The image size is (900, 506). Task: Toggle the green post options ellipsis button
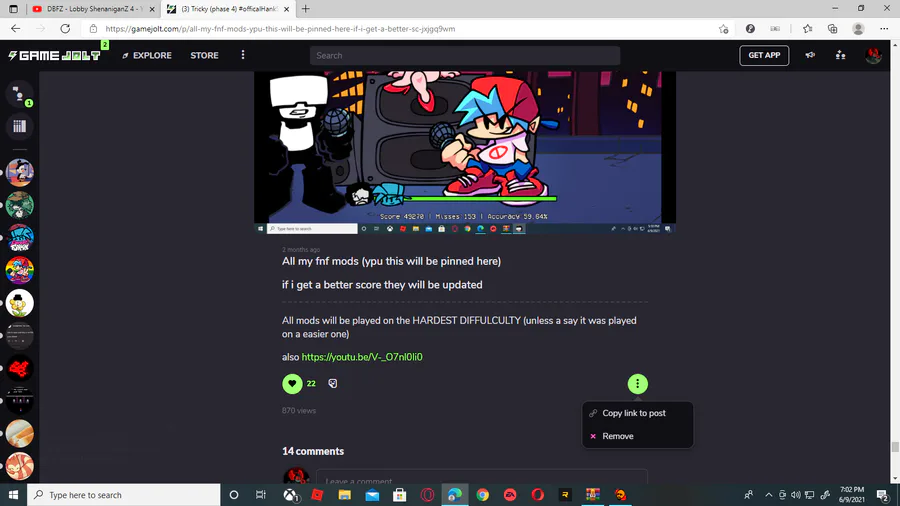637,384
